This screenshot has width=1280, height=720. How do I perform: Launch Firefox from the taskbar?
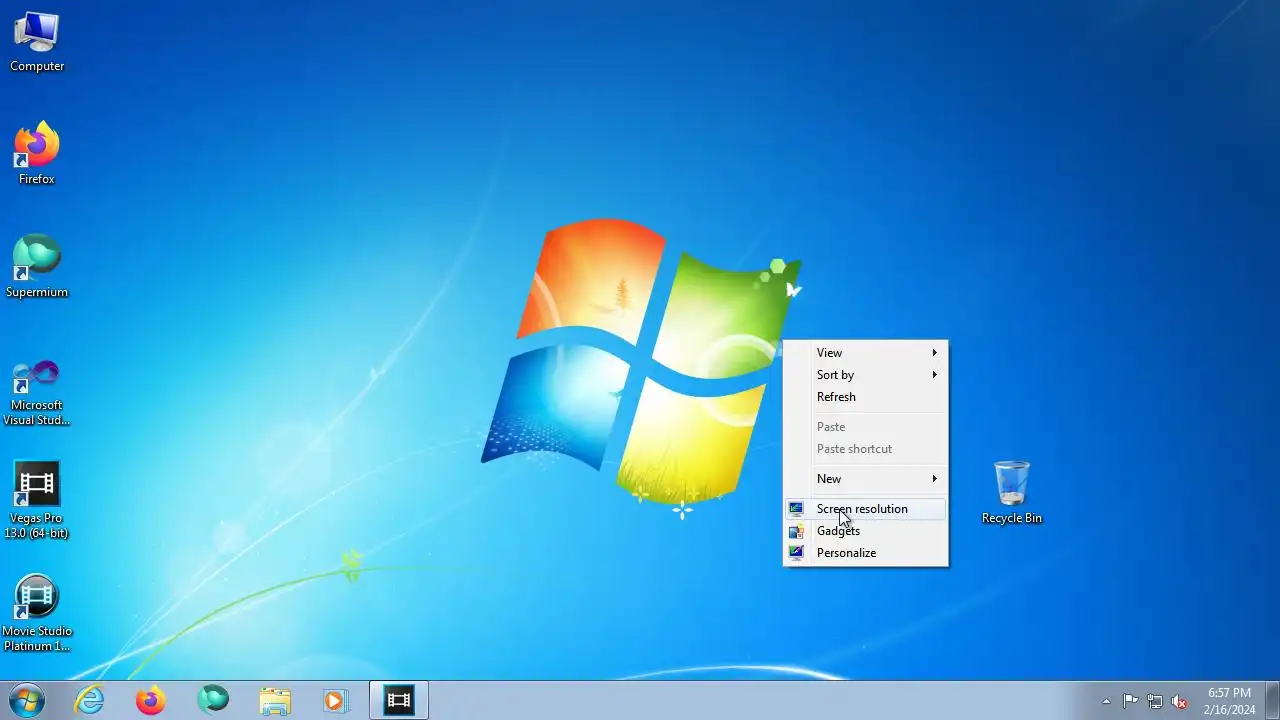click(151, 700)
